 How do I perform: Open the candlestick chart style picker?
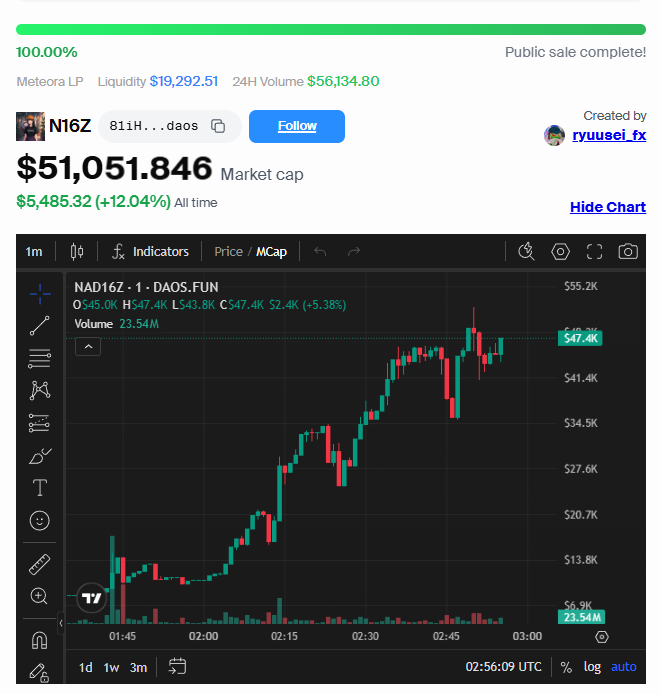[77, 251]
